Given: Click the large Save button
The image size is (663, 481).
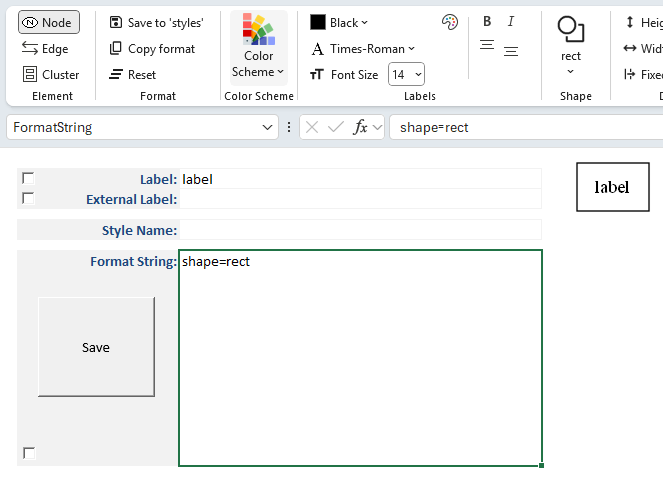Looking at the screenshot, I should (x=96, y=347).
